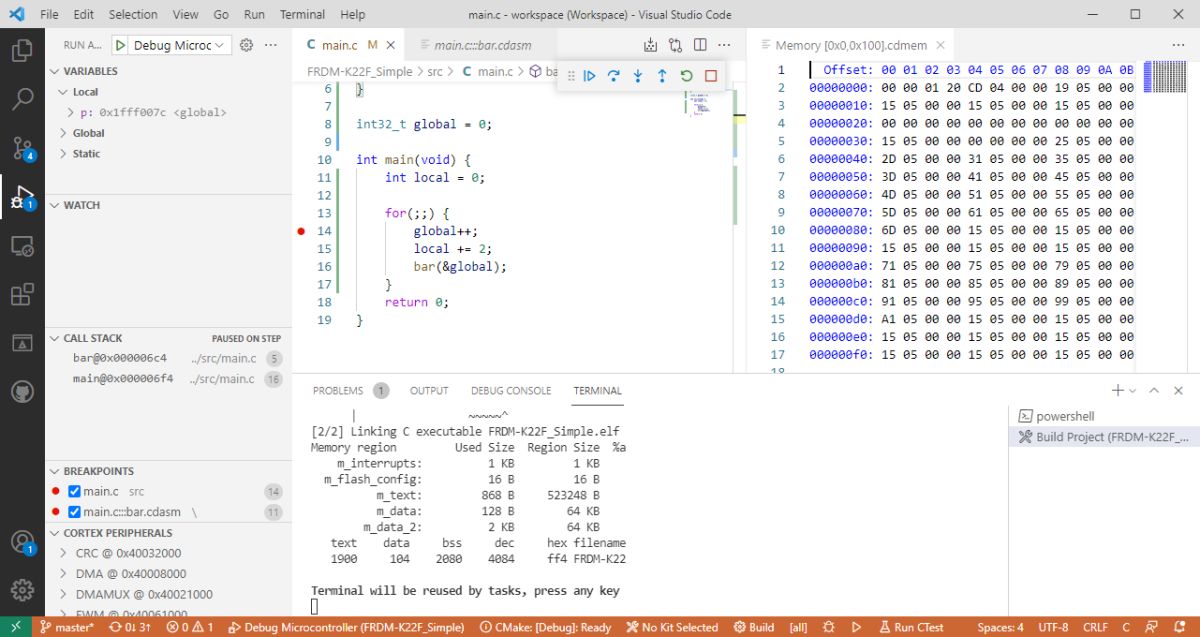The image size is (1200, 637).
Task: Open the debug configuration dropdown
Action: (x=181, y=45)
